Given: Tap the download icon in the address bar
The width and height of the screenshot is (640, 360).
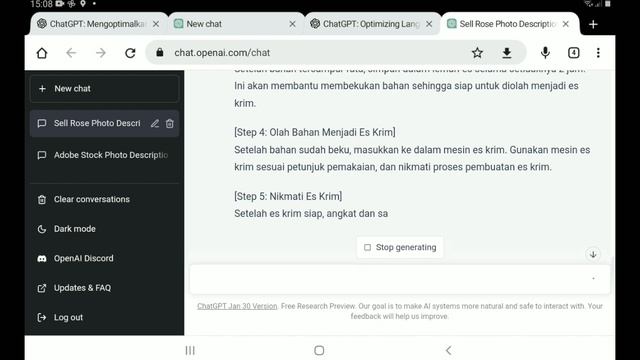Looking at the screenshot, I should [x=507, y=53].
